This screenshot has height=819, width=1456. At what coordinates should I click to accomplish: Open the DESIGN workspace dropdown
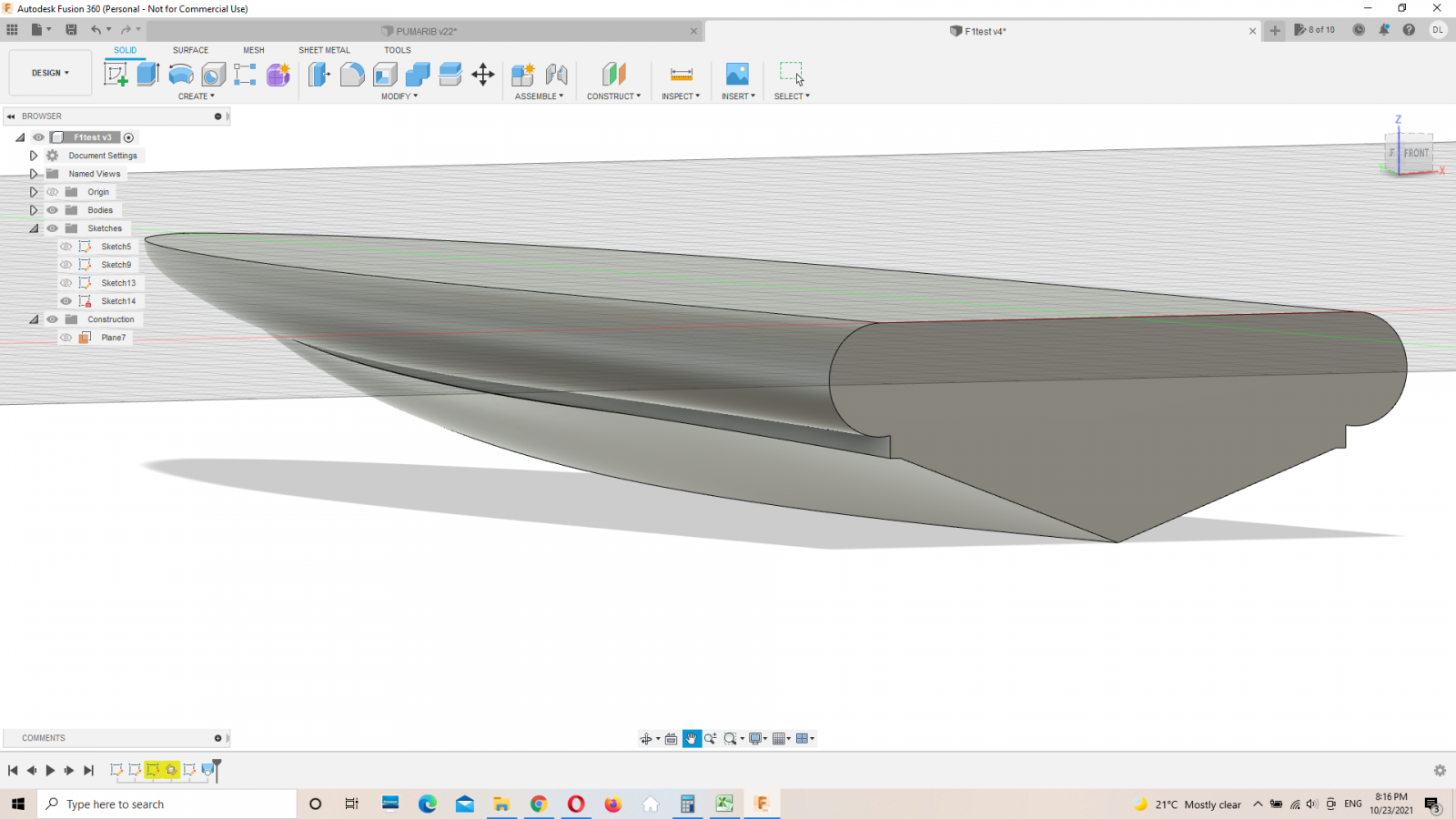click(x=50, y=73)
